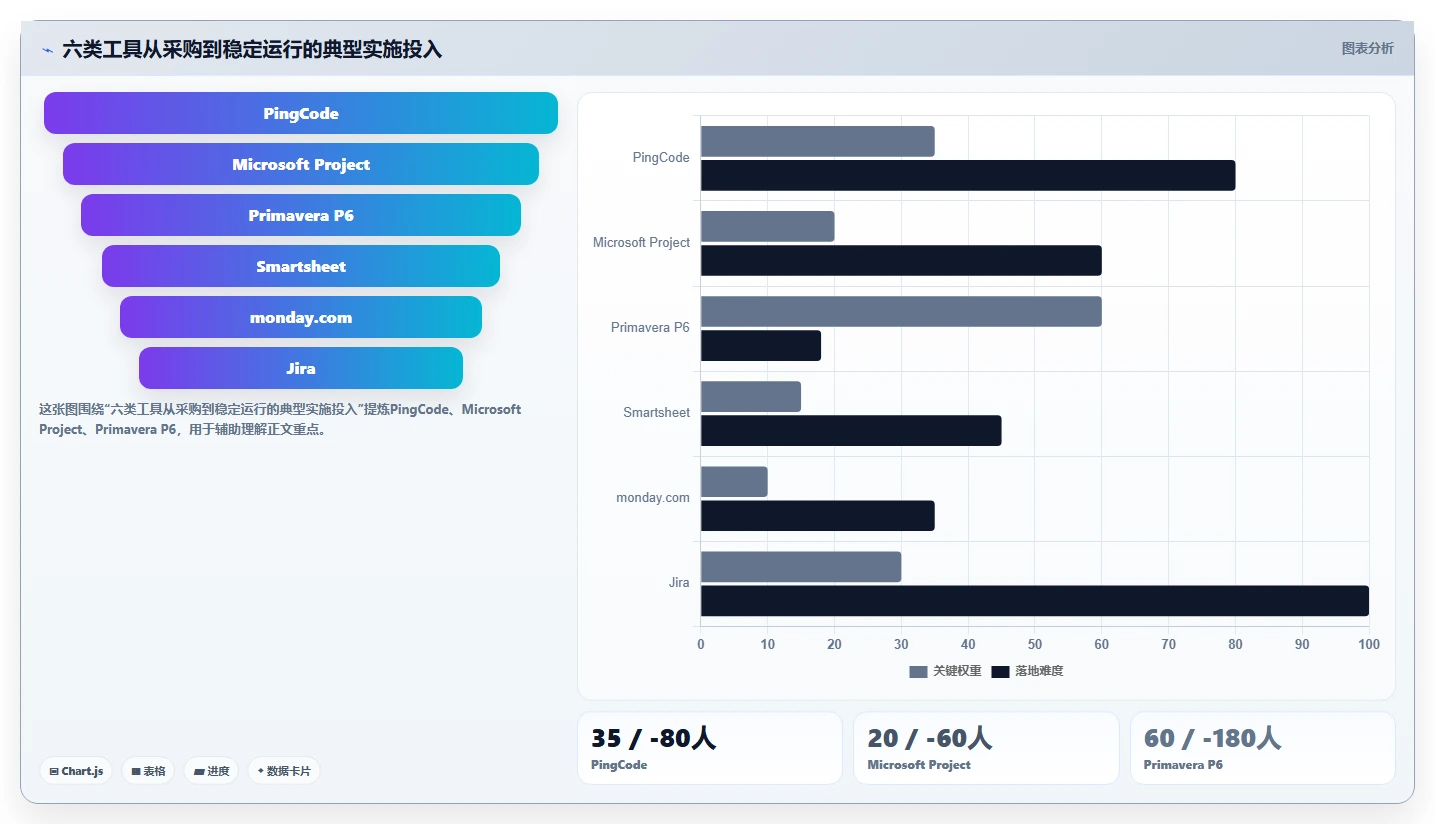Click Primavera P6's dark chart bar
This screenshot has width=1435, height=824.
point(761,345)
